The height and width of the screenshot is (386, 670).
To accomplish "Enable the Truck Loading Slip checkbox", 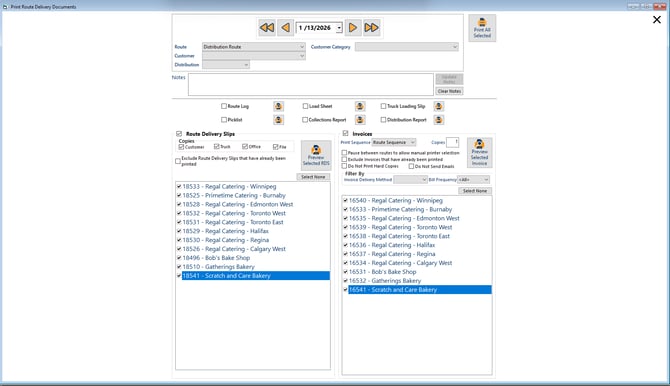I will 383,106.
